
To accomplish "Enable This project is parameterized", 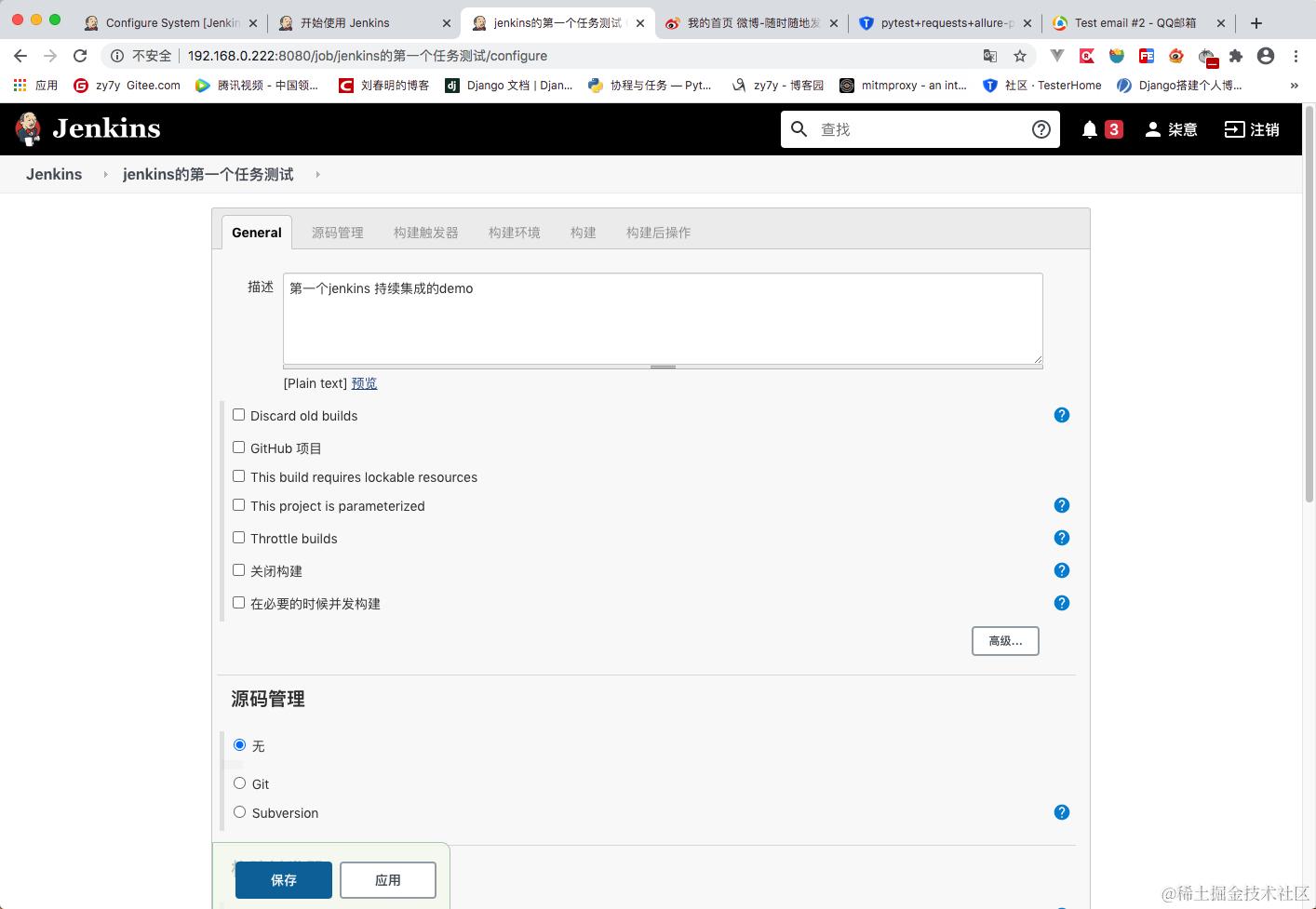I will (x=238, y=505).
